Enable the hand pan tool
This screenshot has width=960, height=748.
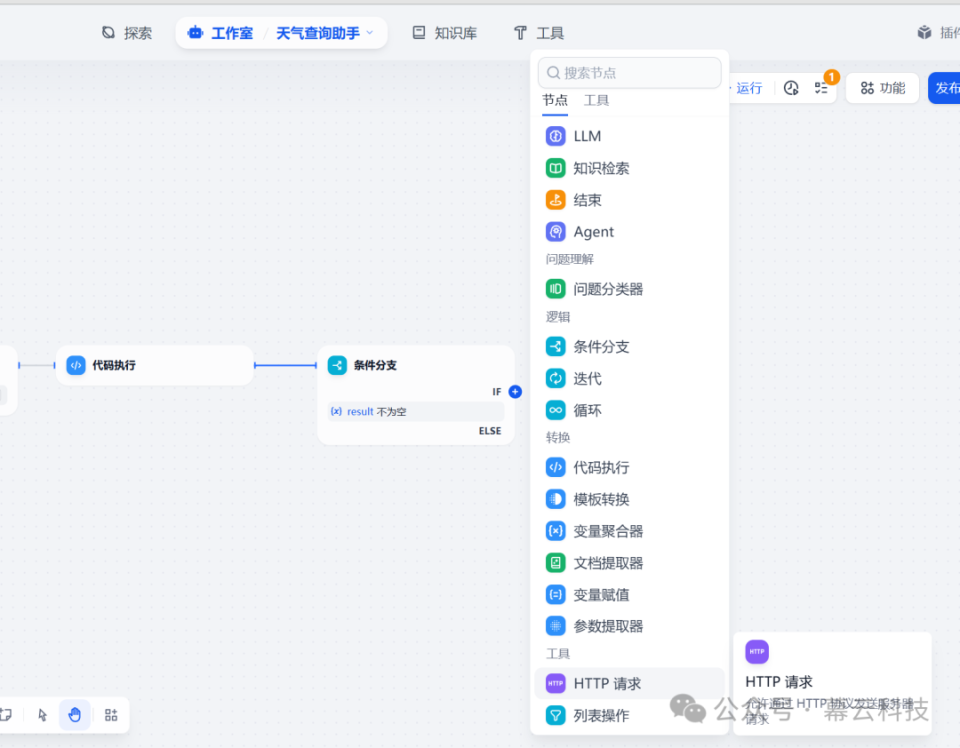click(x=75, y=715)
